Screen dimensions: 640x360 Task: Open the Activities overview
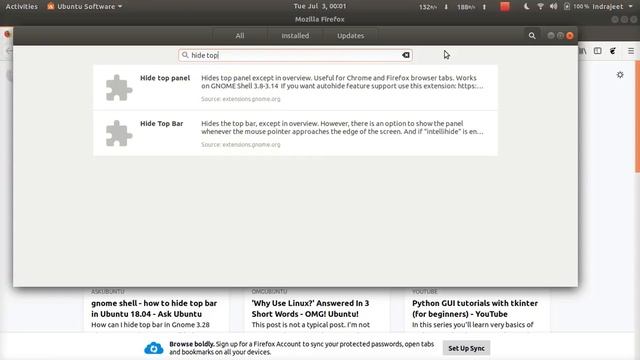22,7
